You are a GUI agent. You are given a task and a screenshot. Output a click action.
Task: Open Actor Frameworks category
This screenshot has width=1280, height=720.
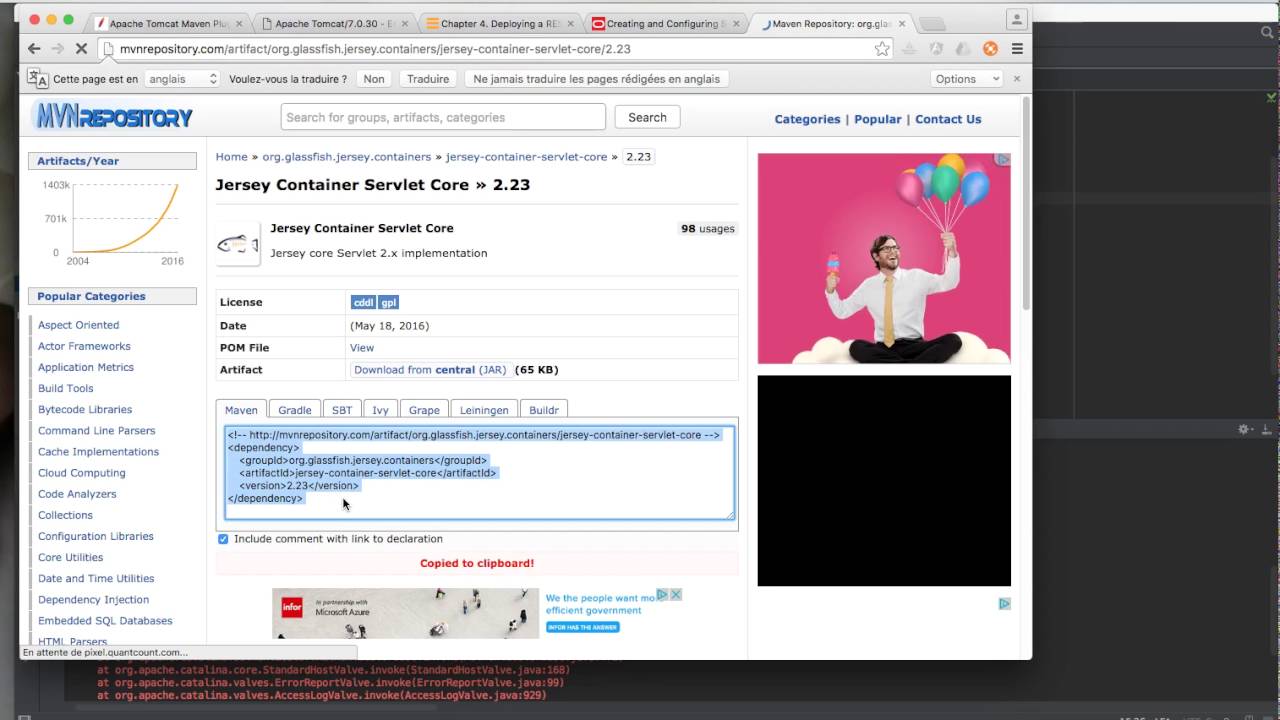(x=84, y=346)
